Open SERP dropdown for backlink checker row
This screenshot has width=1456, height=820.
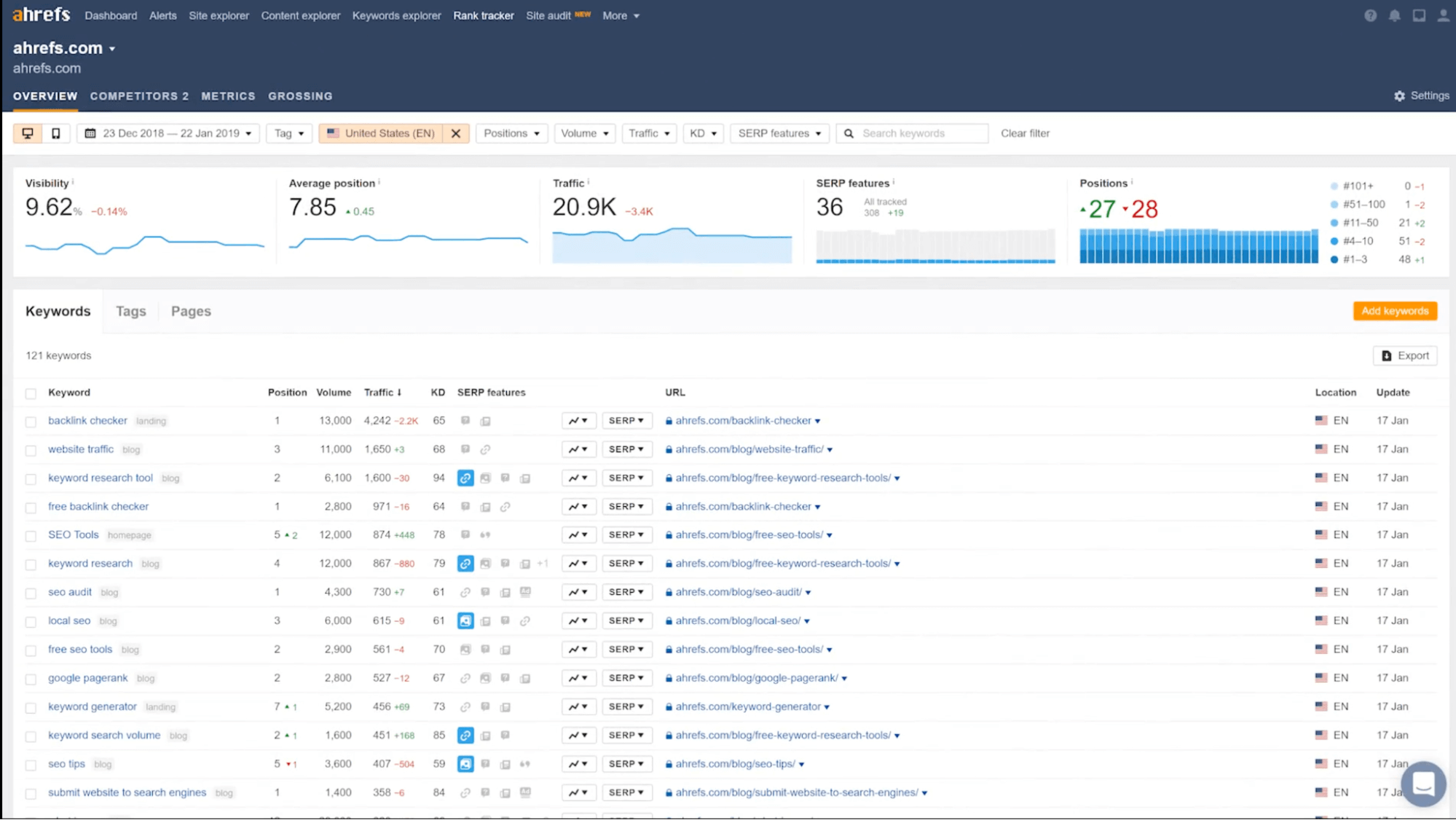click(626, 421)
